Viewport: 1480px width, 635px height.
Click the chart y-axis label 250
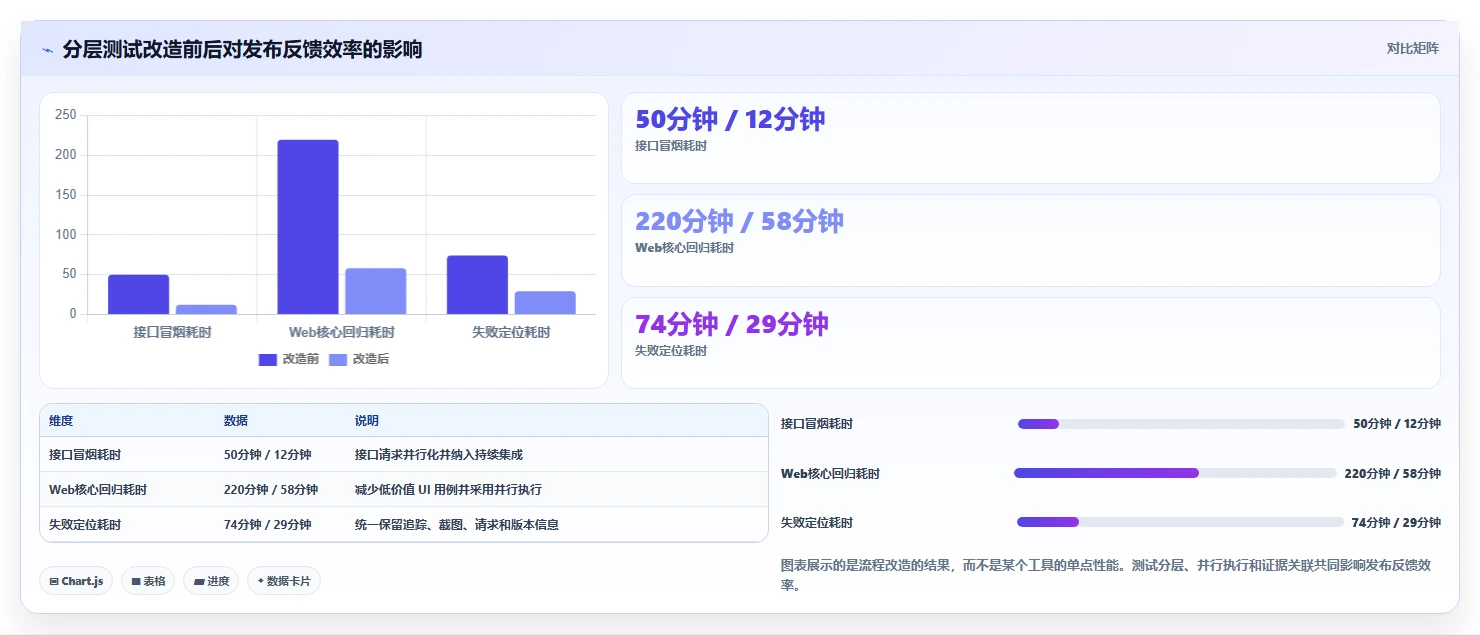tap(66, 115)
